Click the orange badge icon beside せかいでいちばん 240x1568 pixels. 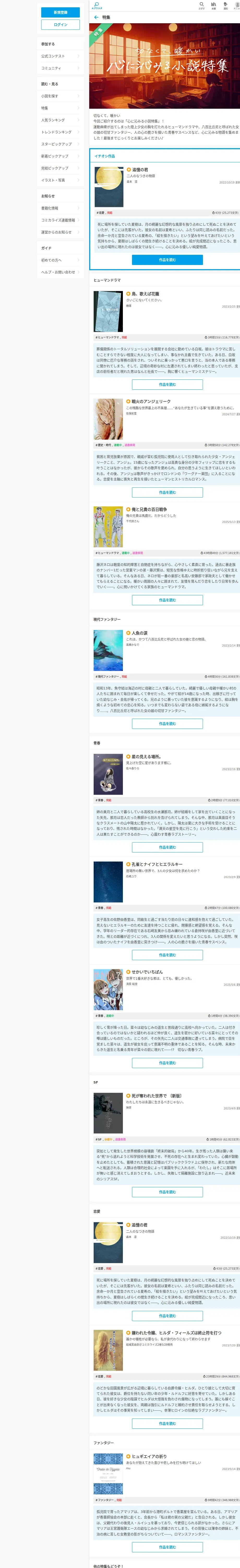pos(128,972)
